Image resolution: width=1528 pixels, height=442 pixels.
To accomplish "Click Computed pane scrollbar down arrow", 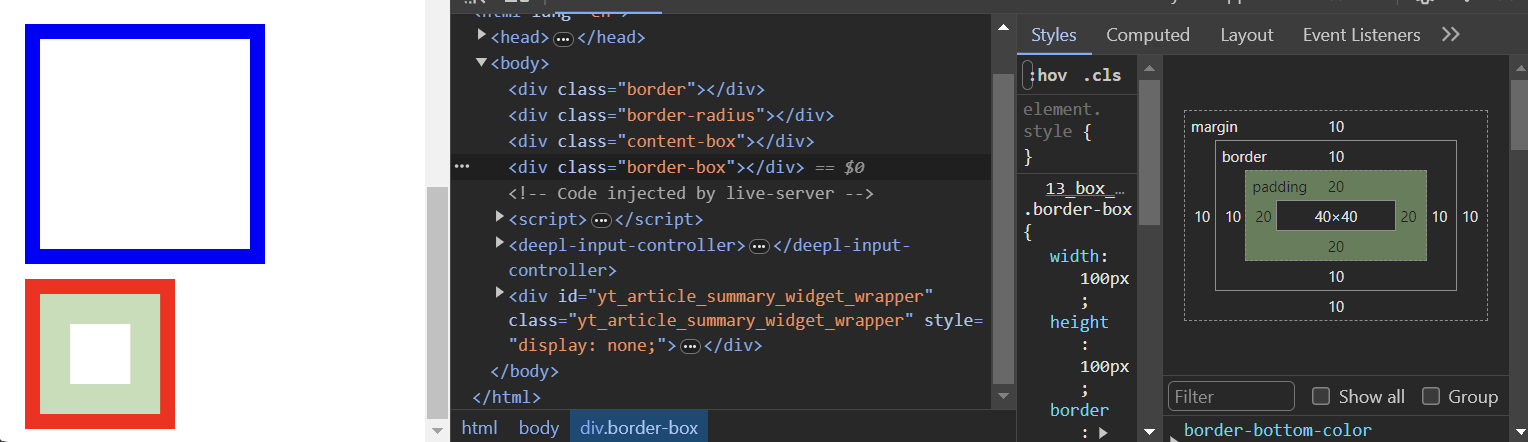I will click(x=1518, y=432).
